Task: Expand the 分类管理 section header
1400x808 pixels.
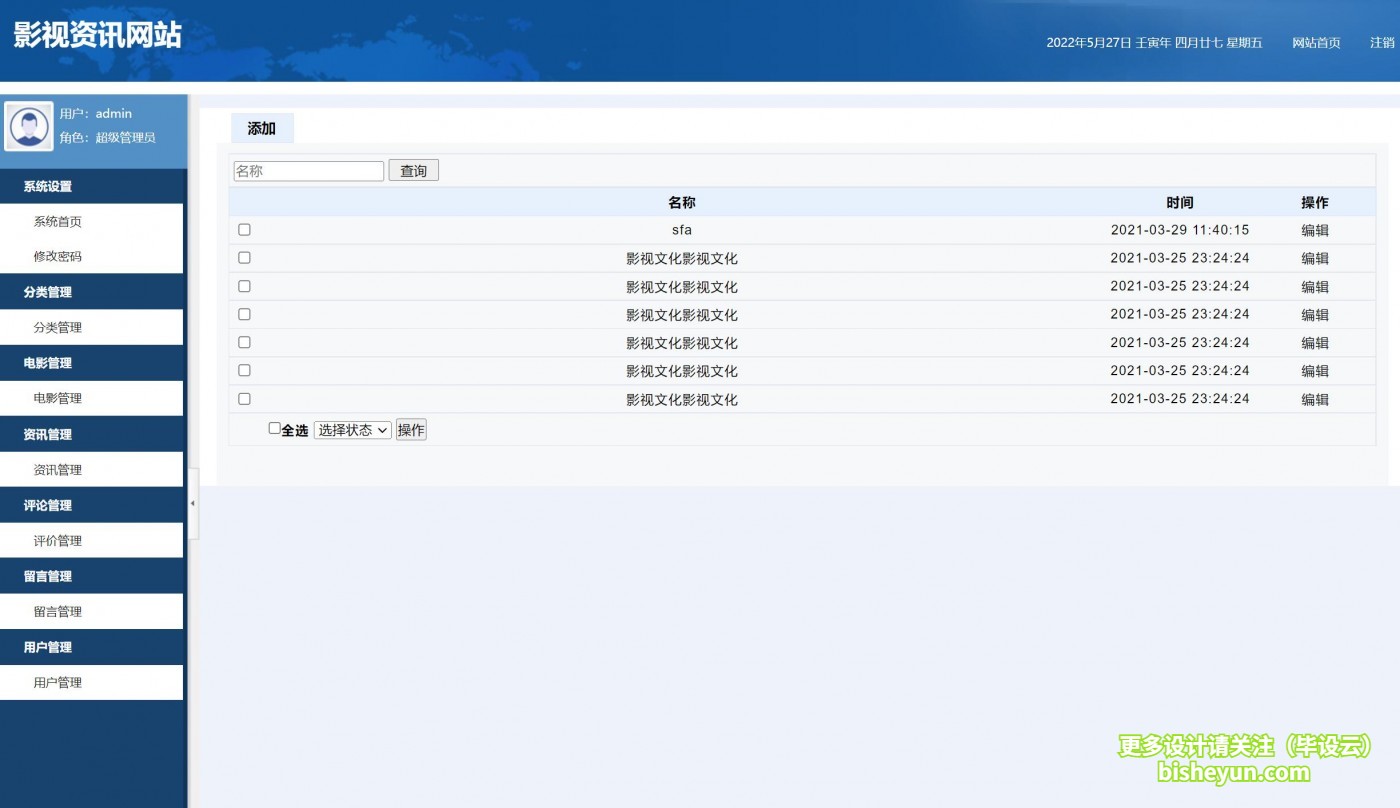Action: click(92, 292)
